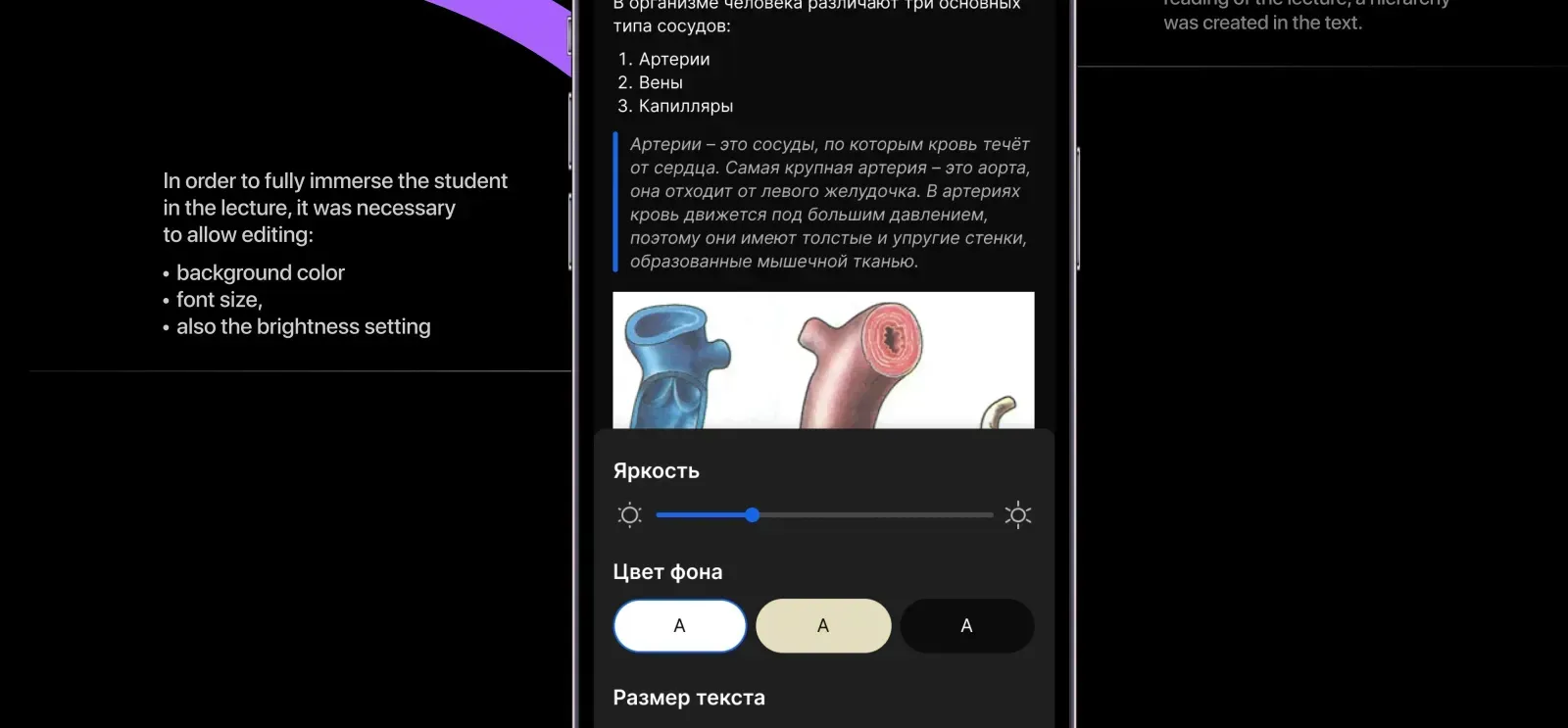Click the 'also the brightness setting' bullet text

pyautogui.click(x=304, y=326)
